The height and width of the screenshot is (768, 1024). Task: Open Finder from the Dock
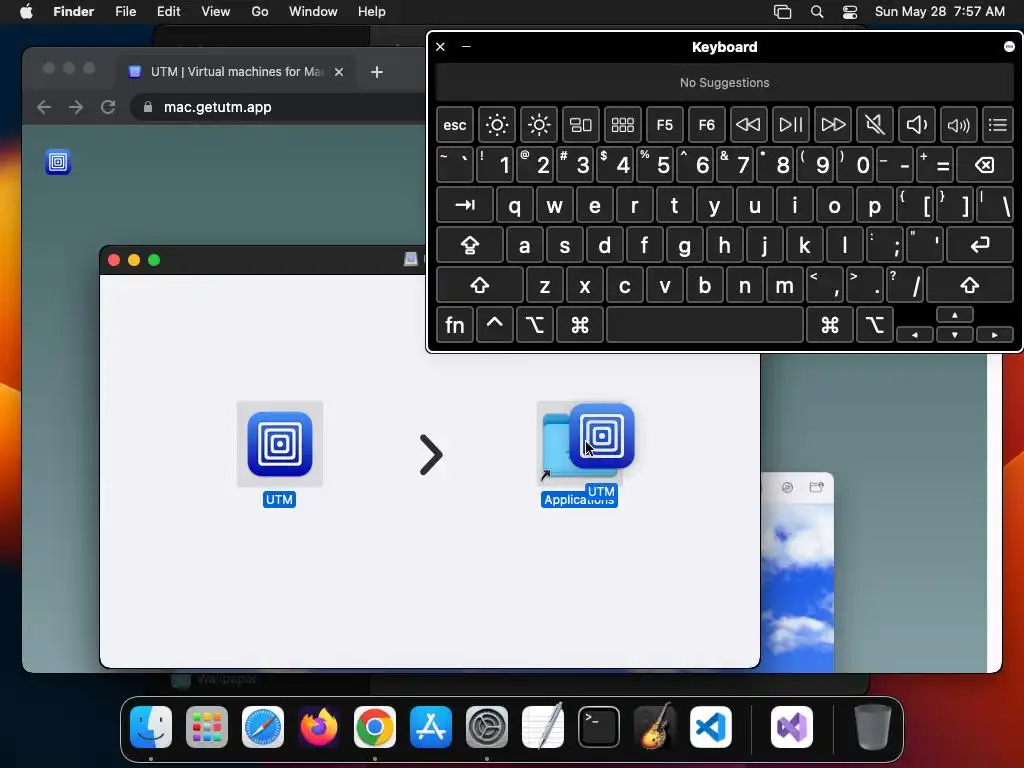(x=151, y=727)
